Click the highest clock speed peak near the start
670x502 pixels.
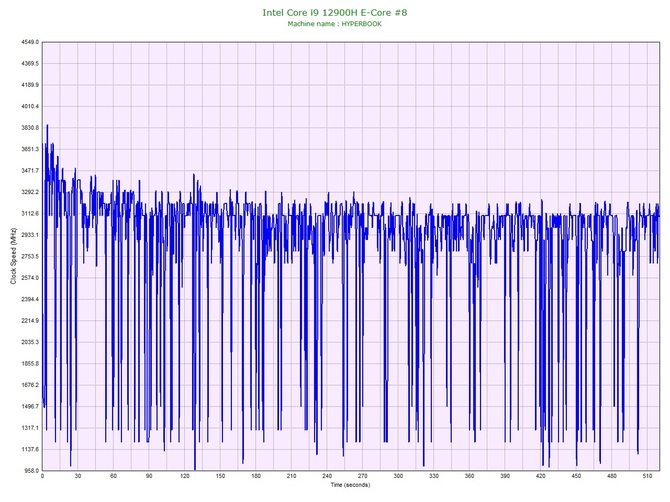point(47,126)
